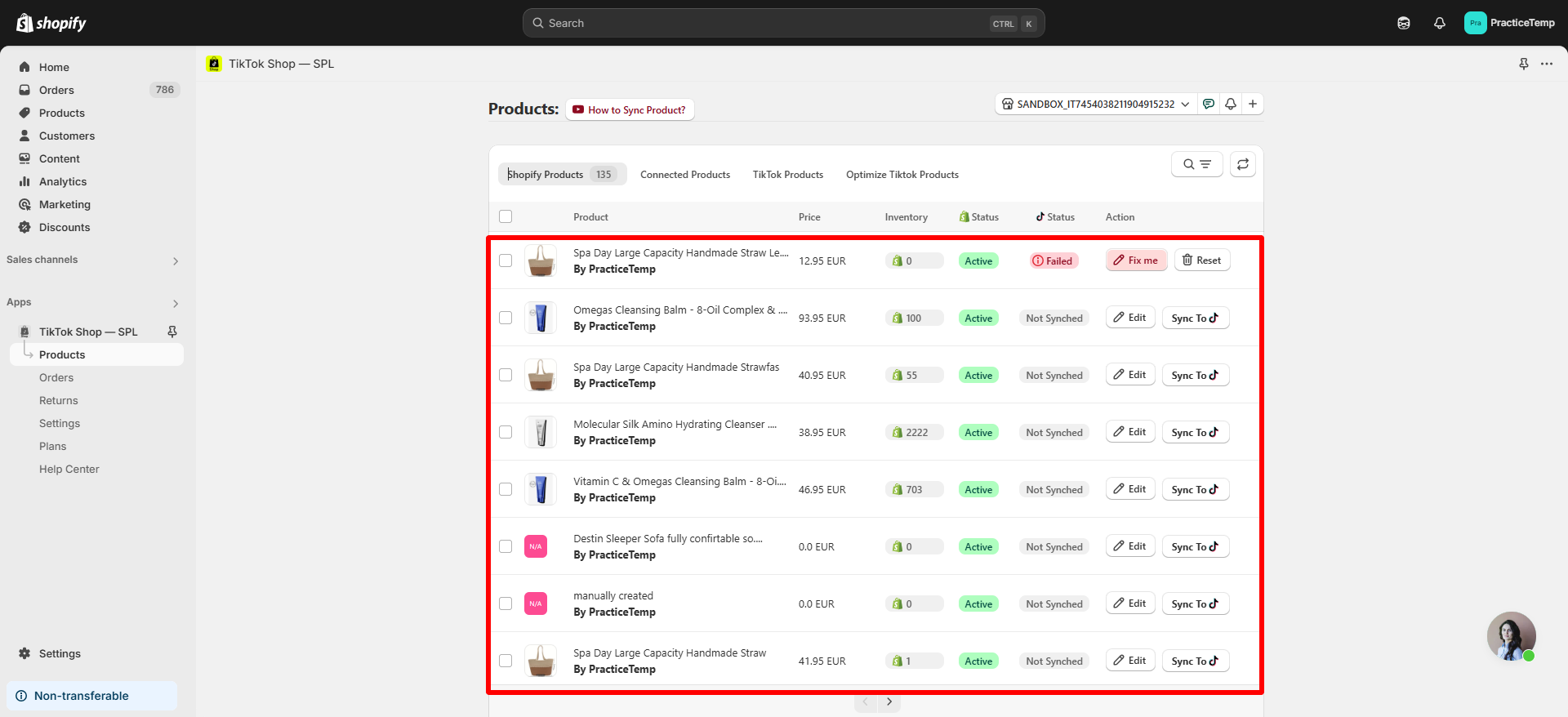The width and height of the screenshot is (1568, 717).
Task: Check the Spa Day Strawfas row checkbox
Action: tap(506, 375)
